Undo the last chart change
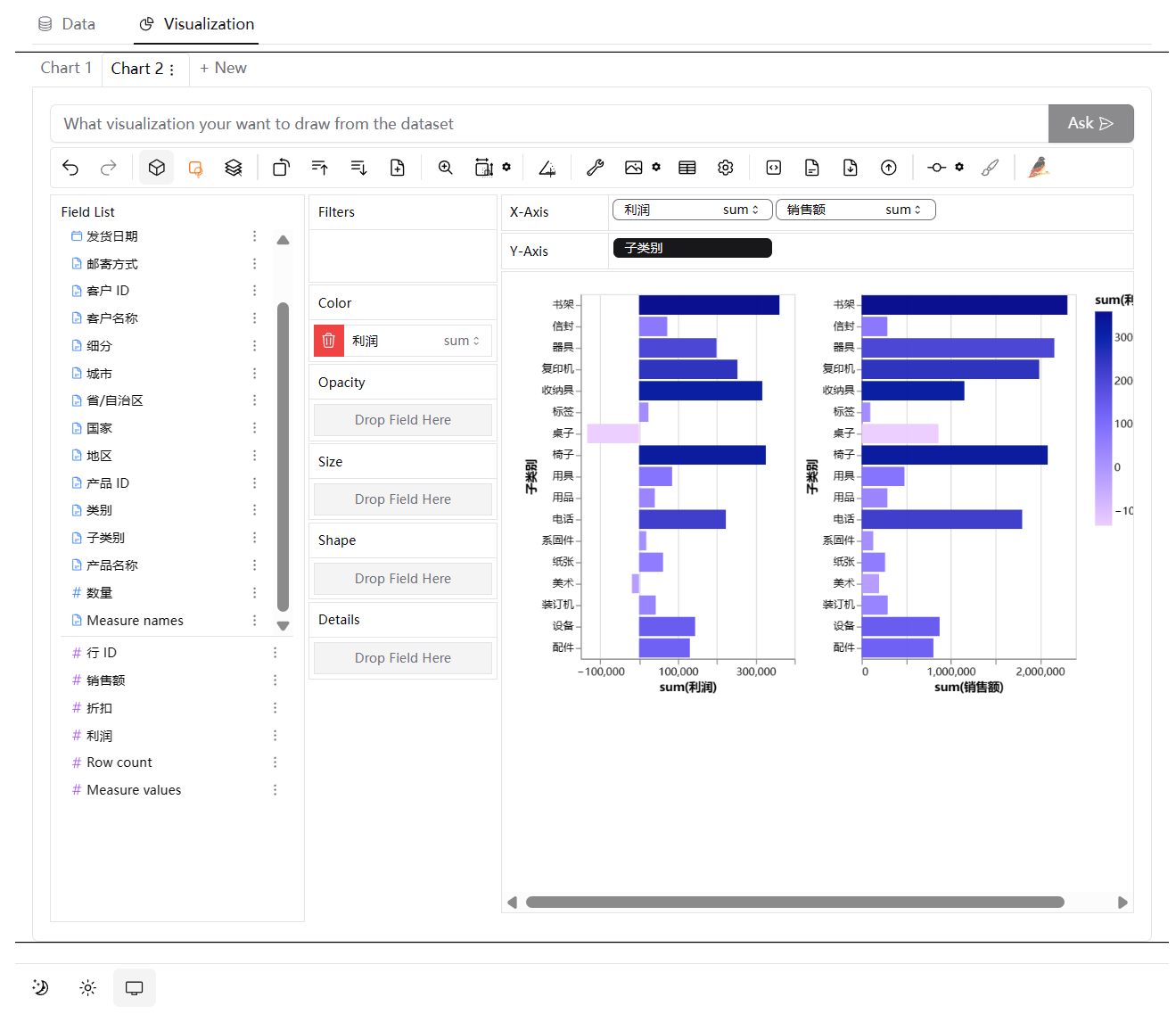 pos(70,167)
